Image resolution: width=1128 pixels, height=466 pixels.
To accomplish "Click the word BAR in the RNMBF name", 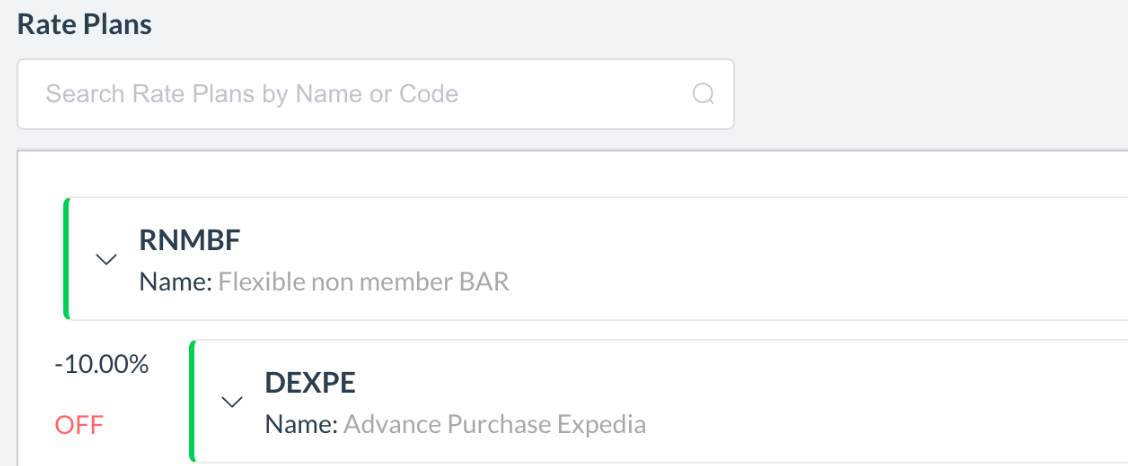I will (485, 282).
